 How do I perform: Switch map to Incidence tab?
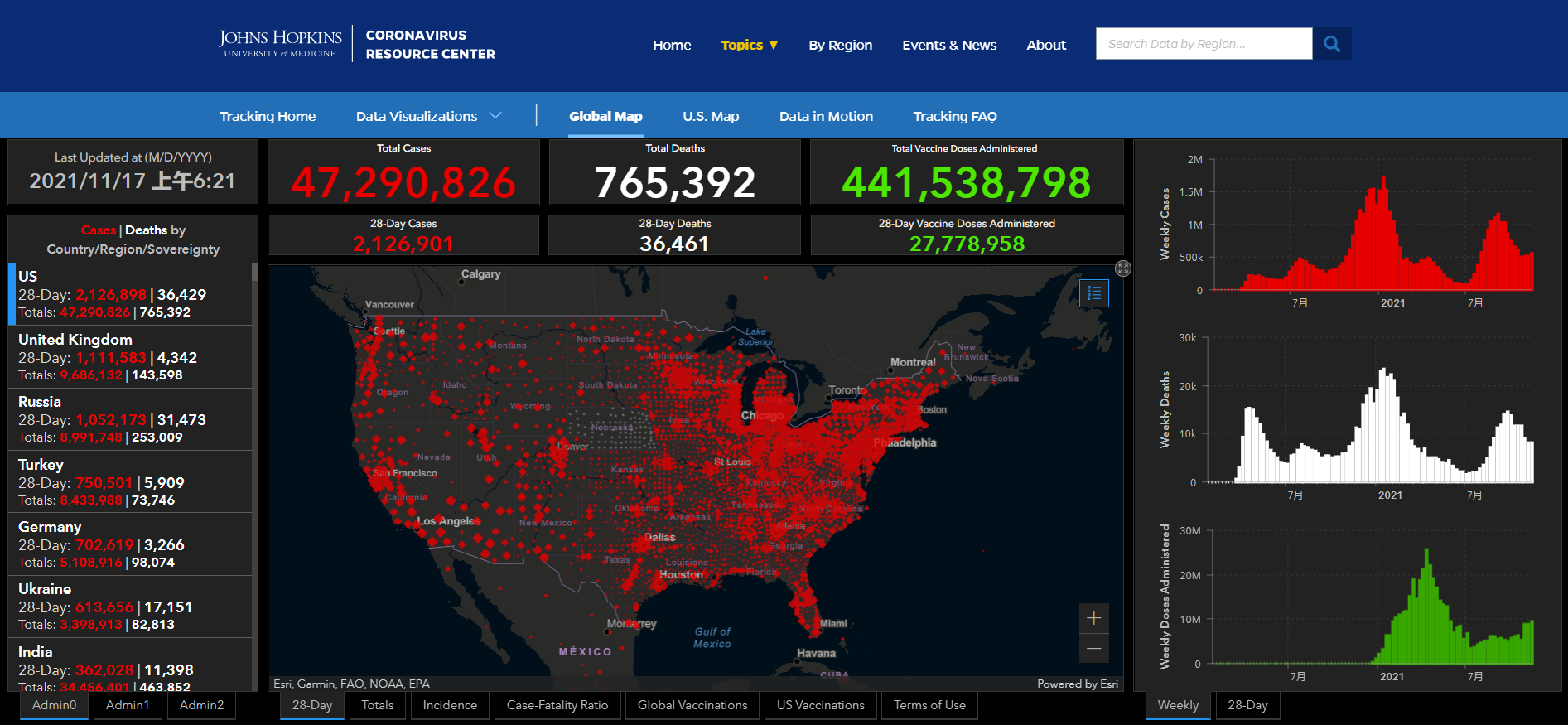pos(450,705)
